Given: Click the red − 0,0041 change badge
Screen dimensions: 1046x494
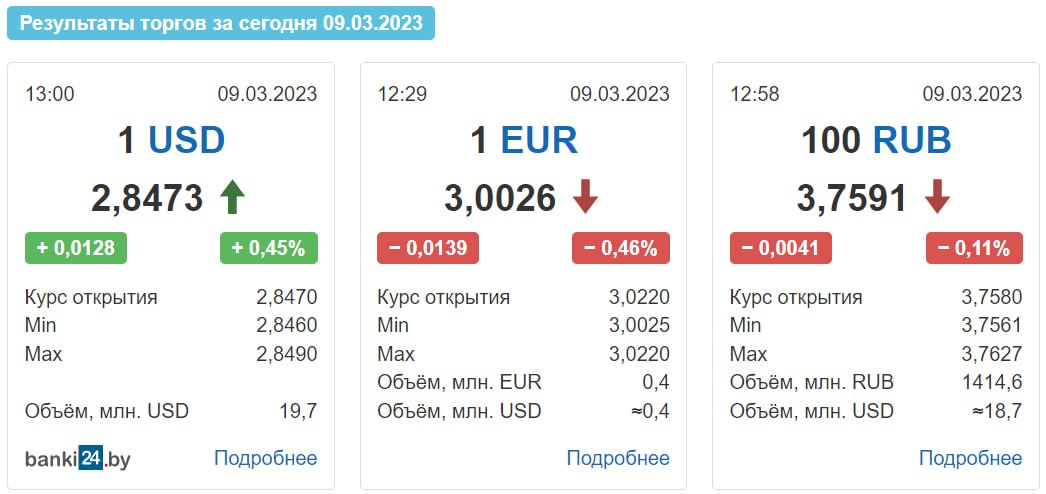Looking at the screenshot, I should pyautogui.click(x=780, y=248).
